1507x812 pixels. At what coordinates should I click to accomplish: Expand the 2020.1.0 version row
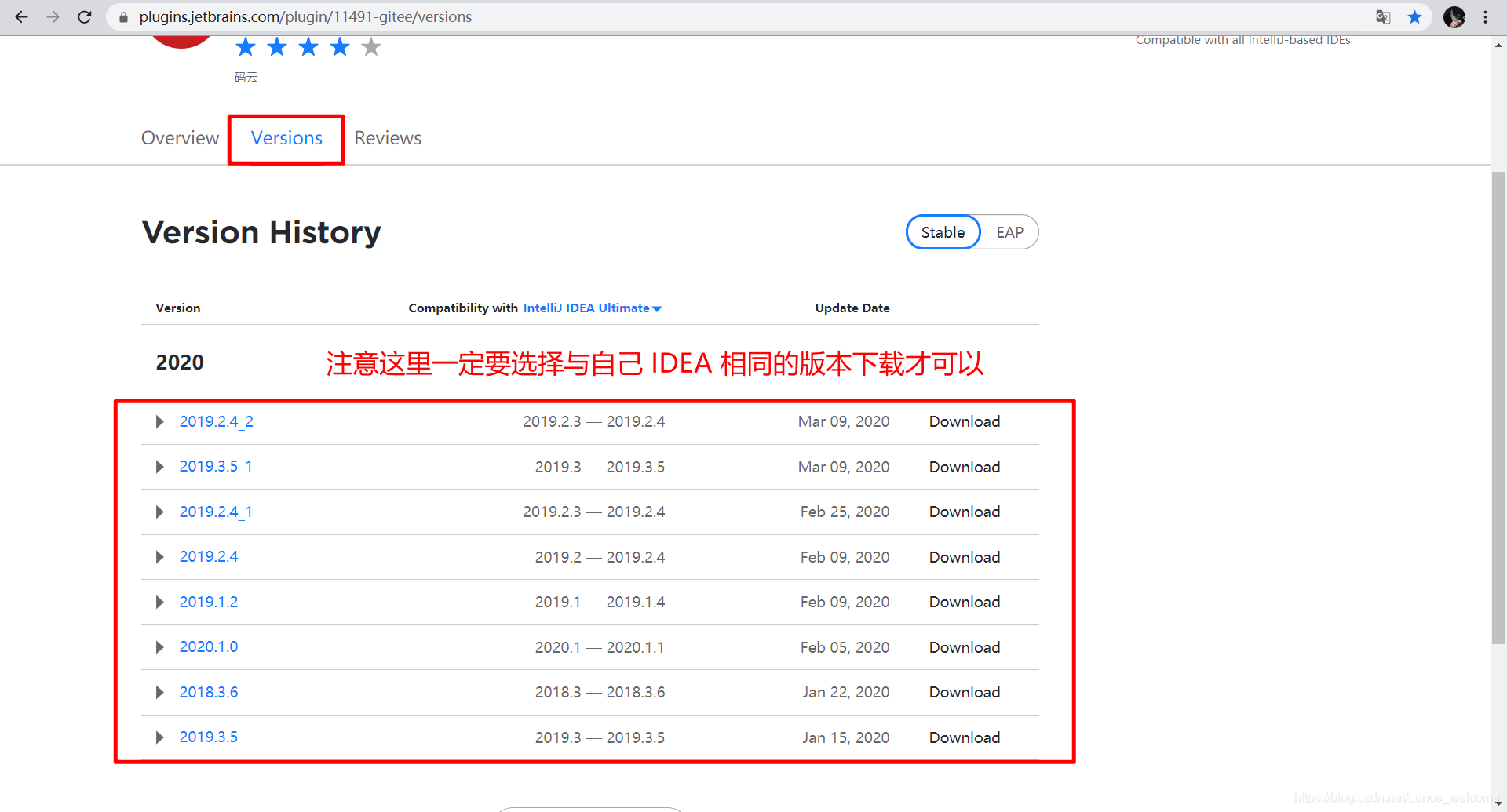click(x=160, y=647)
